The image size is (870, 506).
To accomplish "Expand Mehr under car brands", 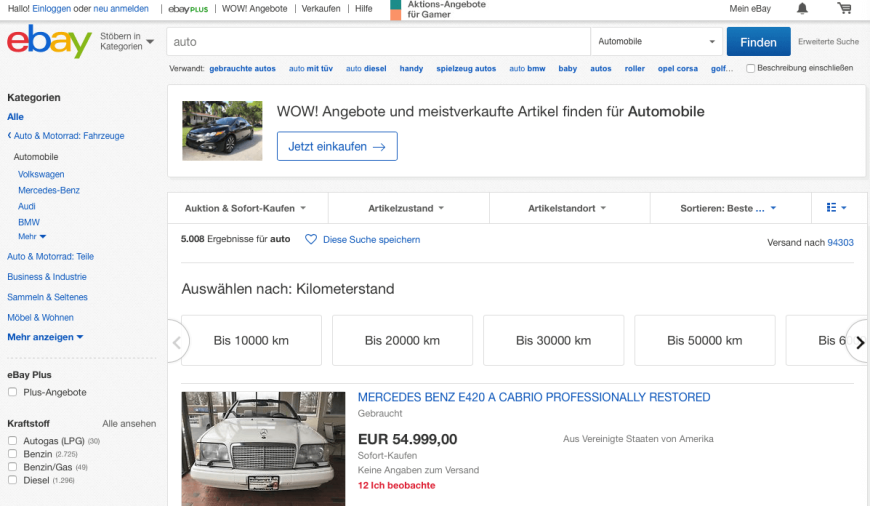I will tap(32, 236).
